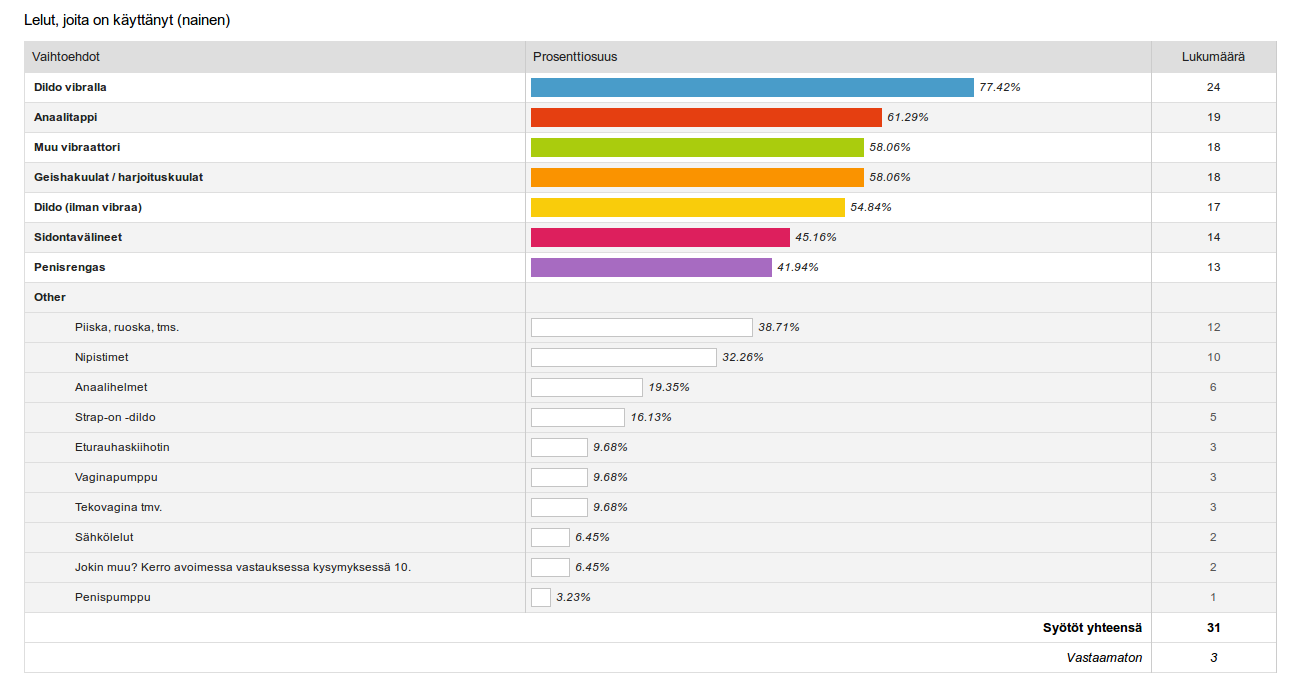Open the count 1 link for Penispumppu

pyautogui.click(x=1213, y=597)
